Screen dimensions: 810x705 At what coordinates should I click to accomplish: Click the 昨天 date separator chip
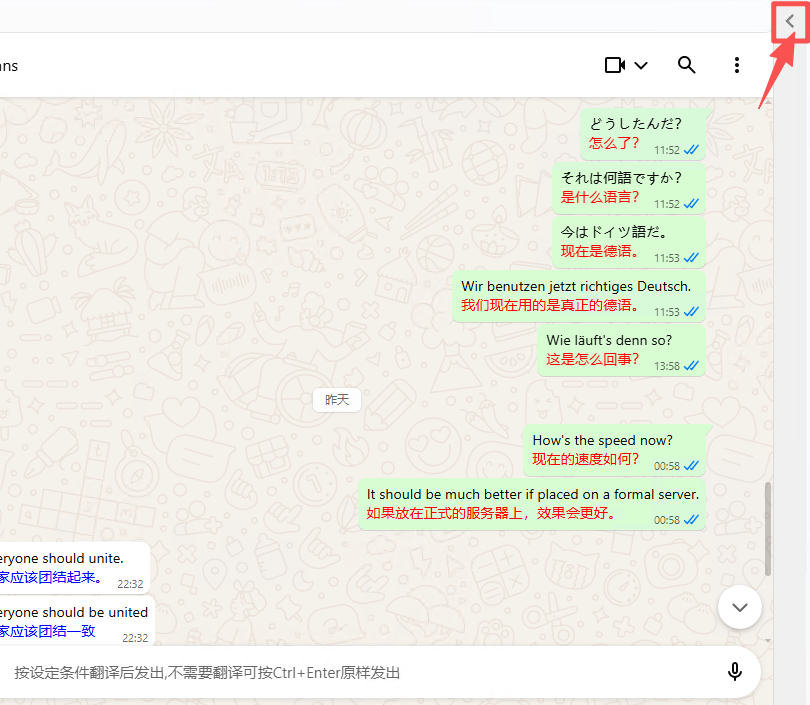click(337, 400)
